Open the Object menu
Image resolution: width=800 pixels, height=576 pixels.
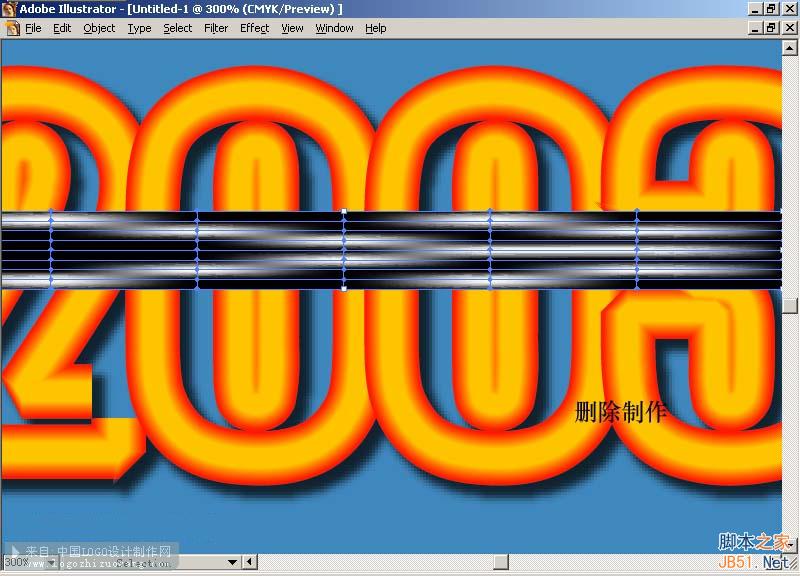coord(99,29)
